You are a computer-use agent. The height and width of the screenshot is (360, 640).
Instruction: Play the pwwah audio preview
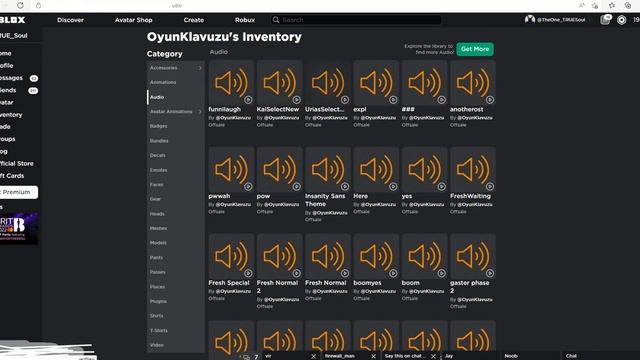[248, 187]
